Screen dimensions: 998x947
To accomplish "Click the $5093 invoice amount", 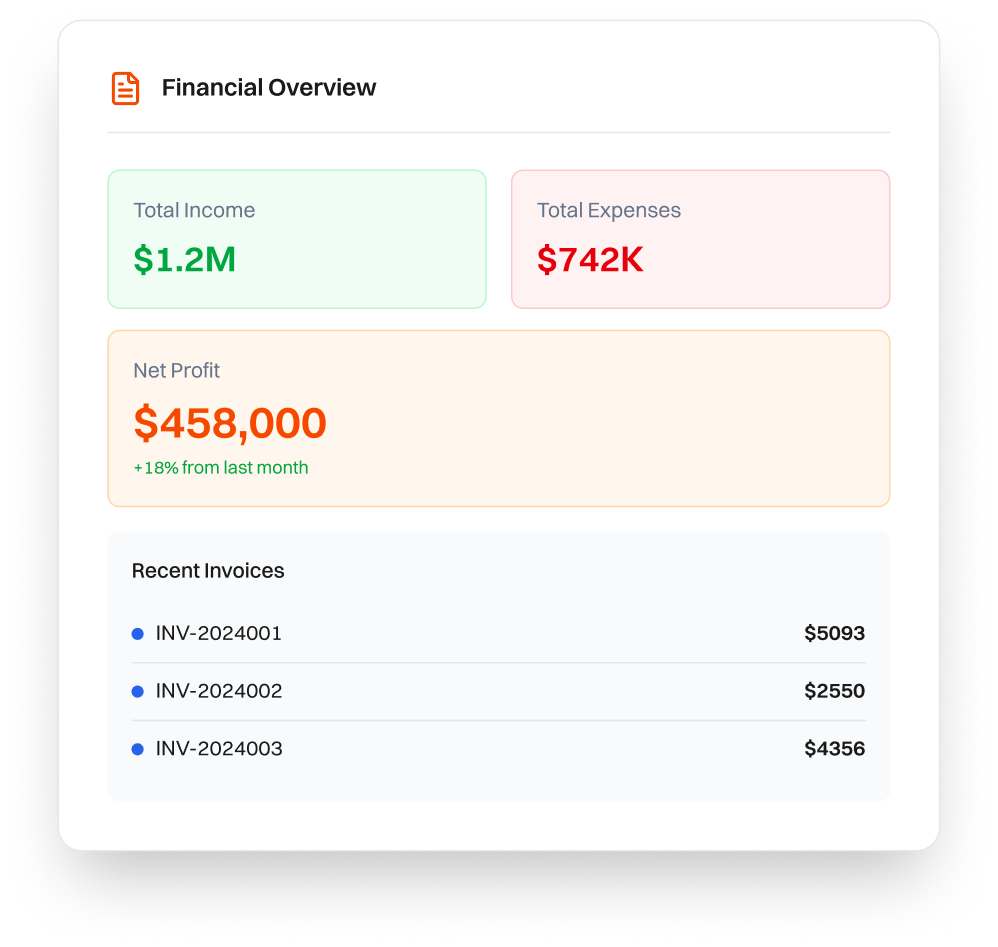I will tap(834, 633).
